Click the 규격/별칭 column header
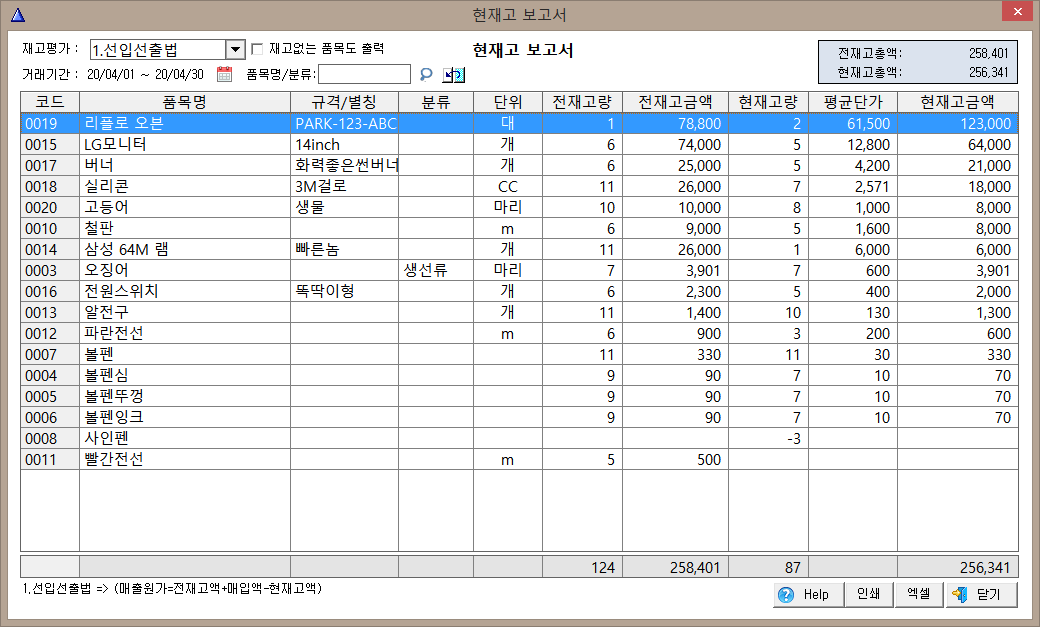Viewport: 1040px width, 627px height. (344, 102)
